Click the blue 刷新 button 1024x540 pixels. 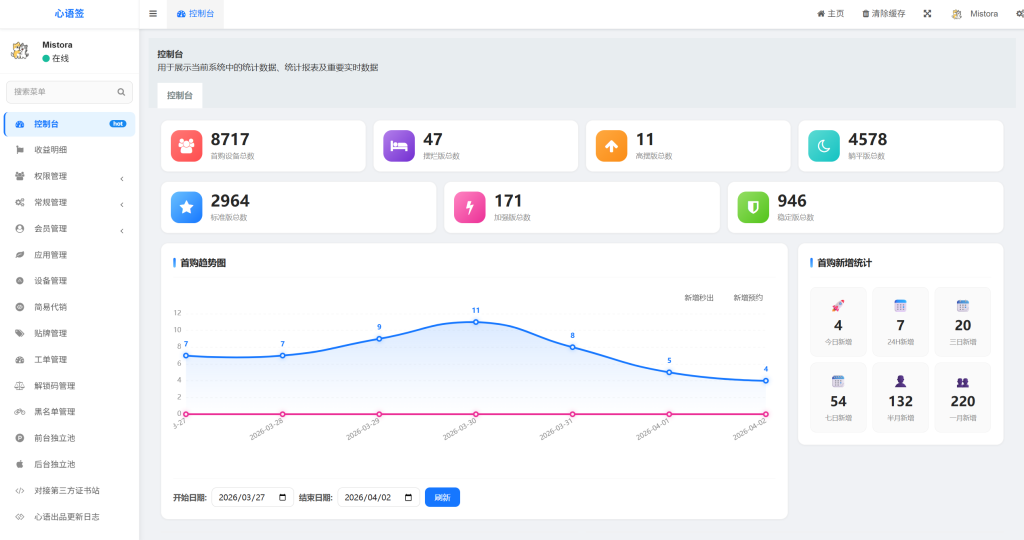442,498
